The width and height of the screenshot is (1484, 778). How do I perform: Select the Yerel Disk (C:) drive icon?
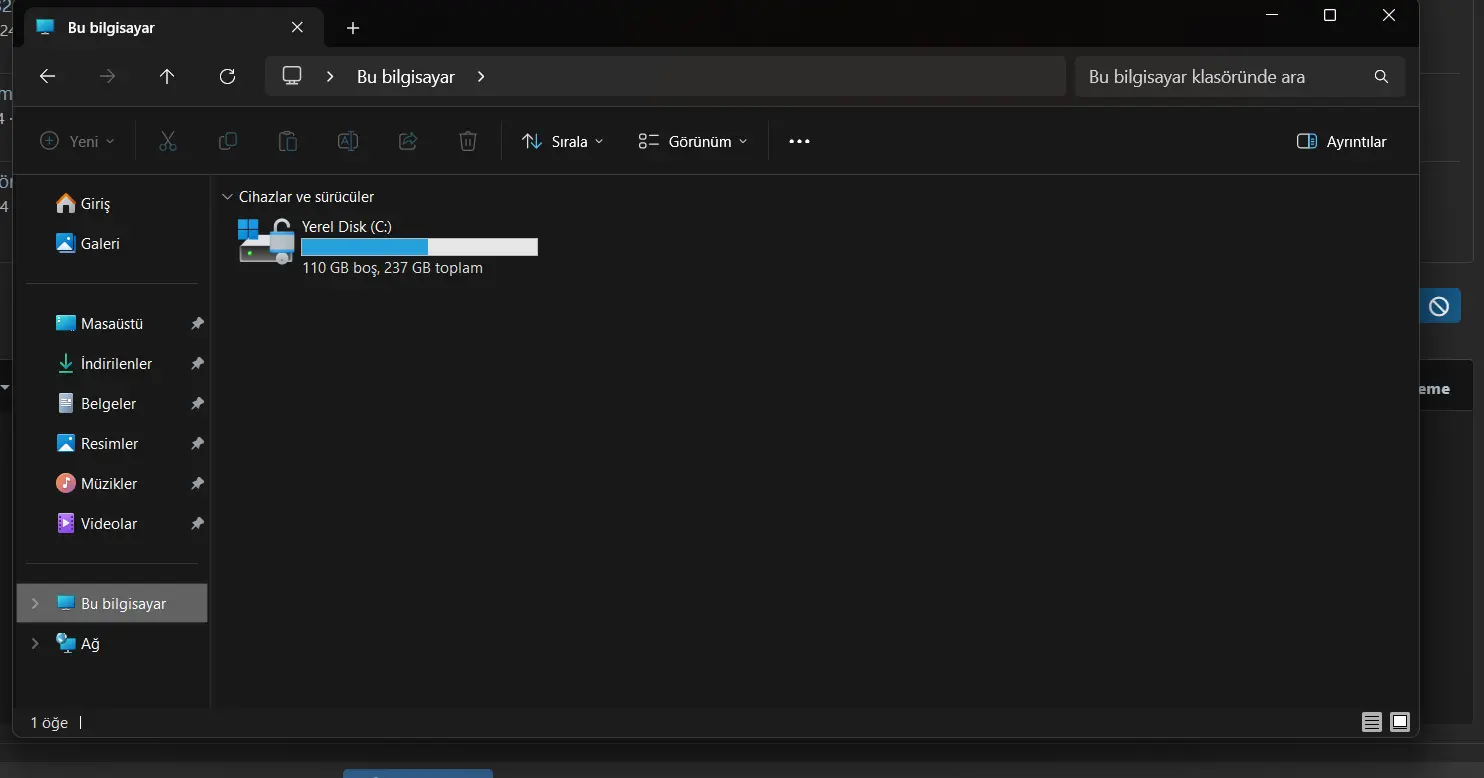coord(266,241)
